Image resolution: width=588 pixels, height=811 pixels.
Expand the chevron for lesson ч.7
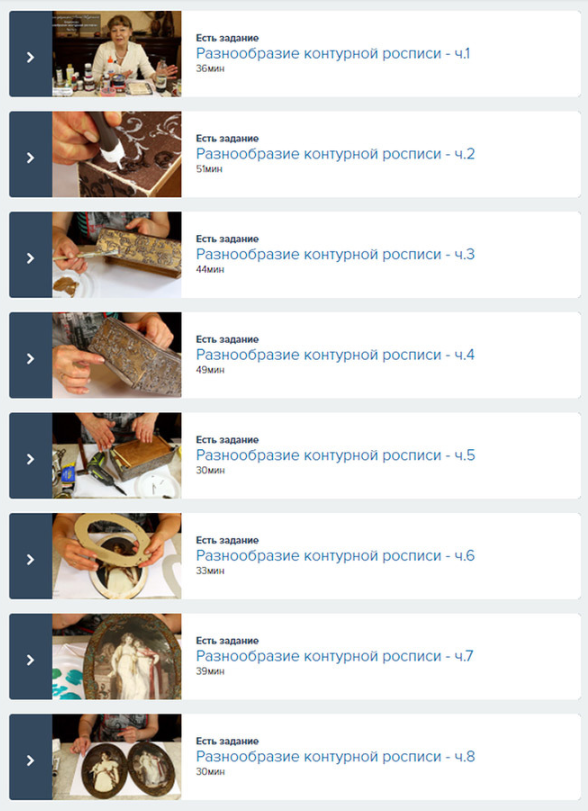(31, 659)
